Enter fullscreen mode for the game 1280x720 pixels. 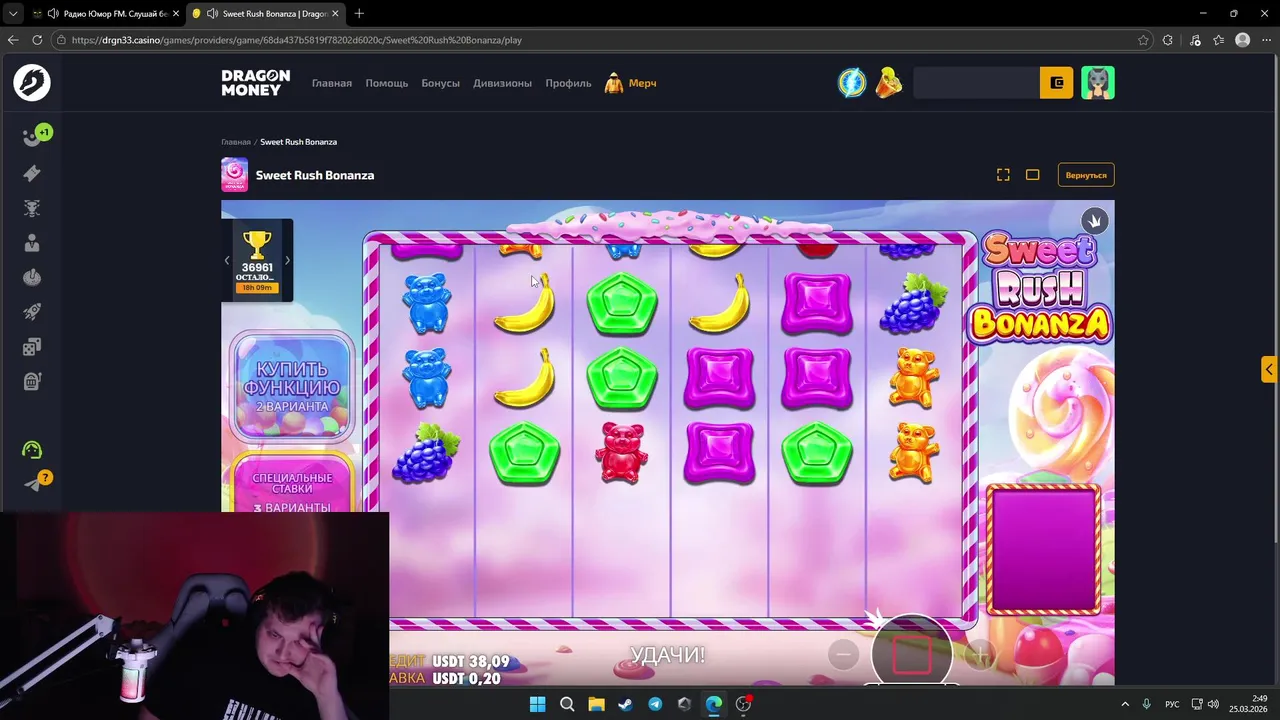pyautogui.click(x=1003, y=175)
